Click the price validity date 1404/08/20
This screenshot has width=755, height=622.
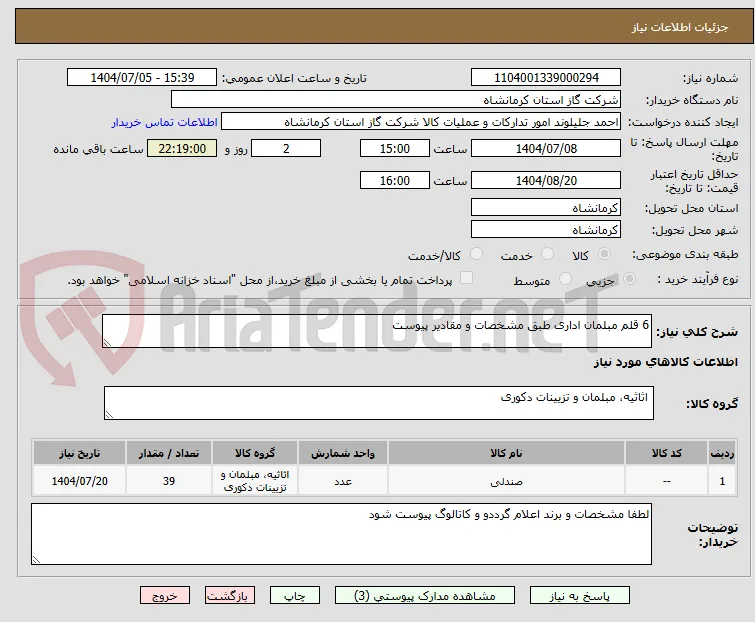coord(546,181)
